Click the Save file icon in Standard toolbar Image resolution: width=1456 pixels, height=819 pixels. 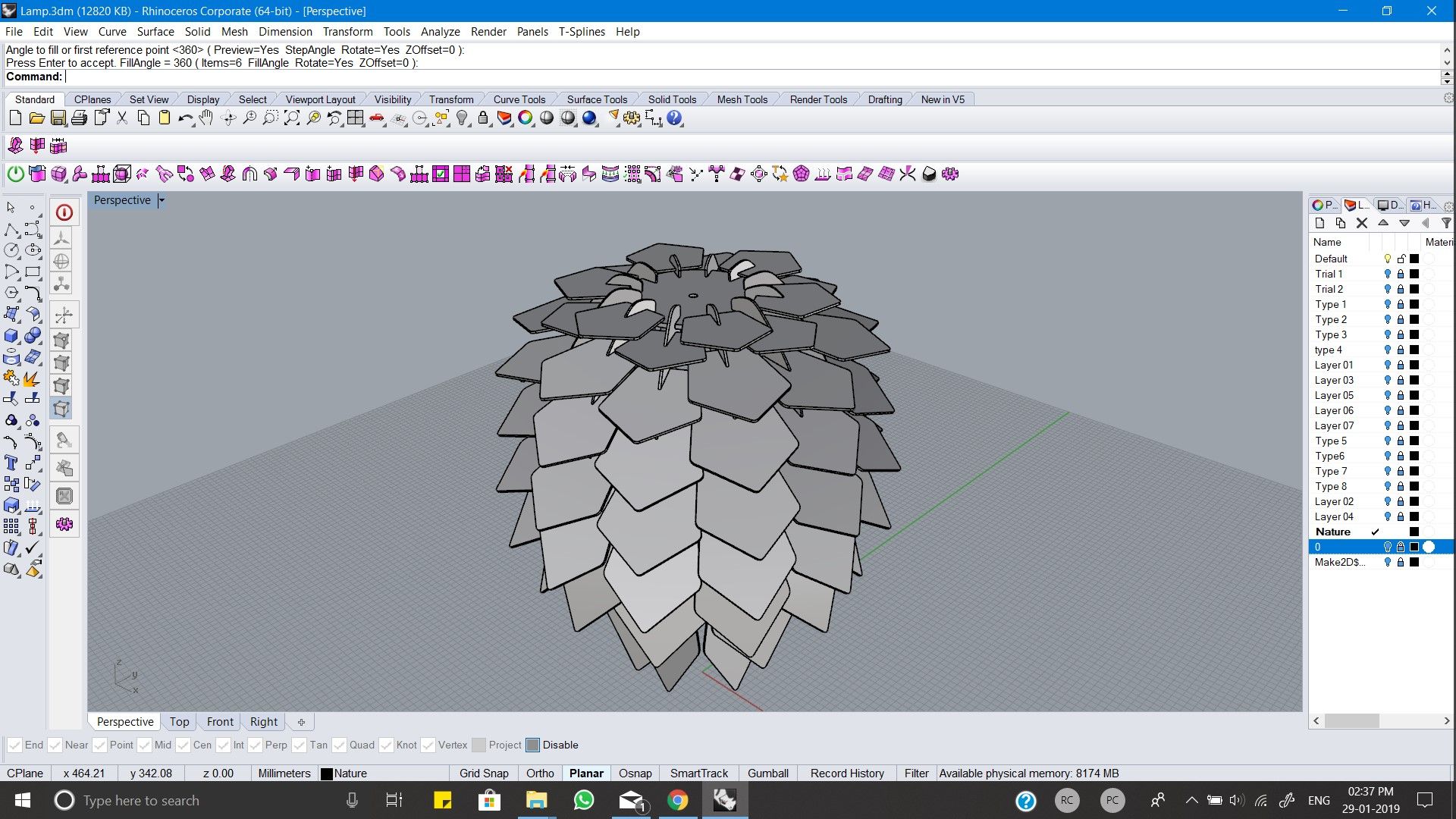click(58, 118)
